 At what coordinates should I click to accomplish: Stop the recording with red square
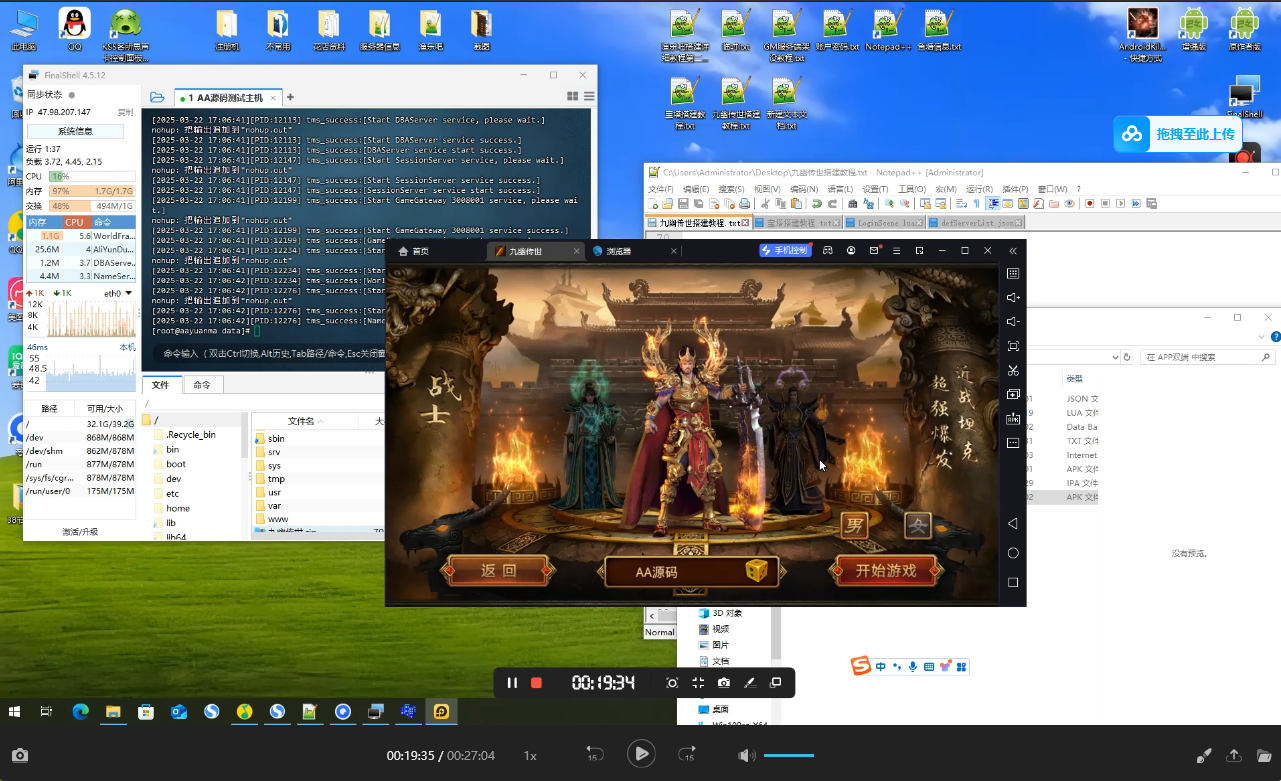[536, 683]
